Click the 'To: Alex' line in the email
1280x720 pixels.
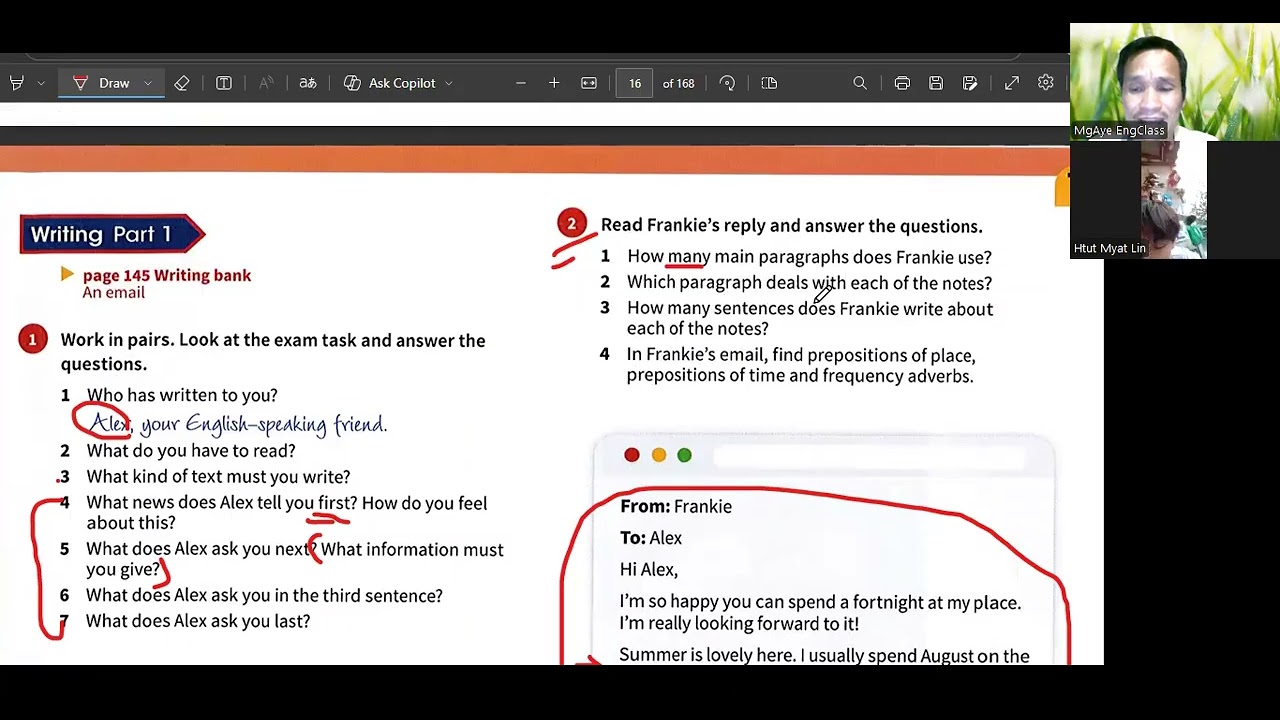click(x=651, y=538)
